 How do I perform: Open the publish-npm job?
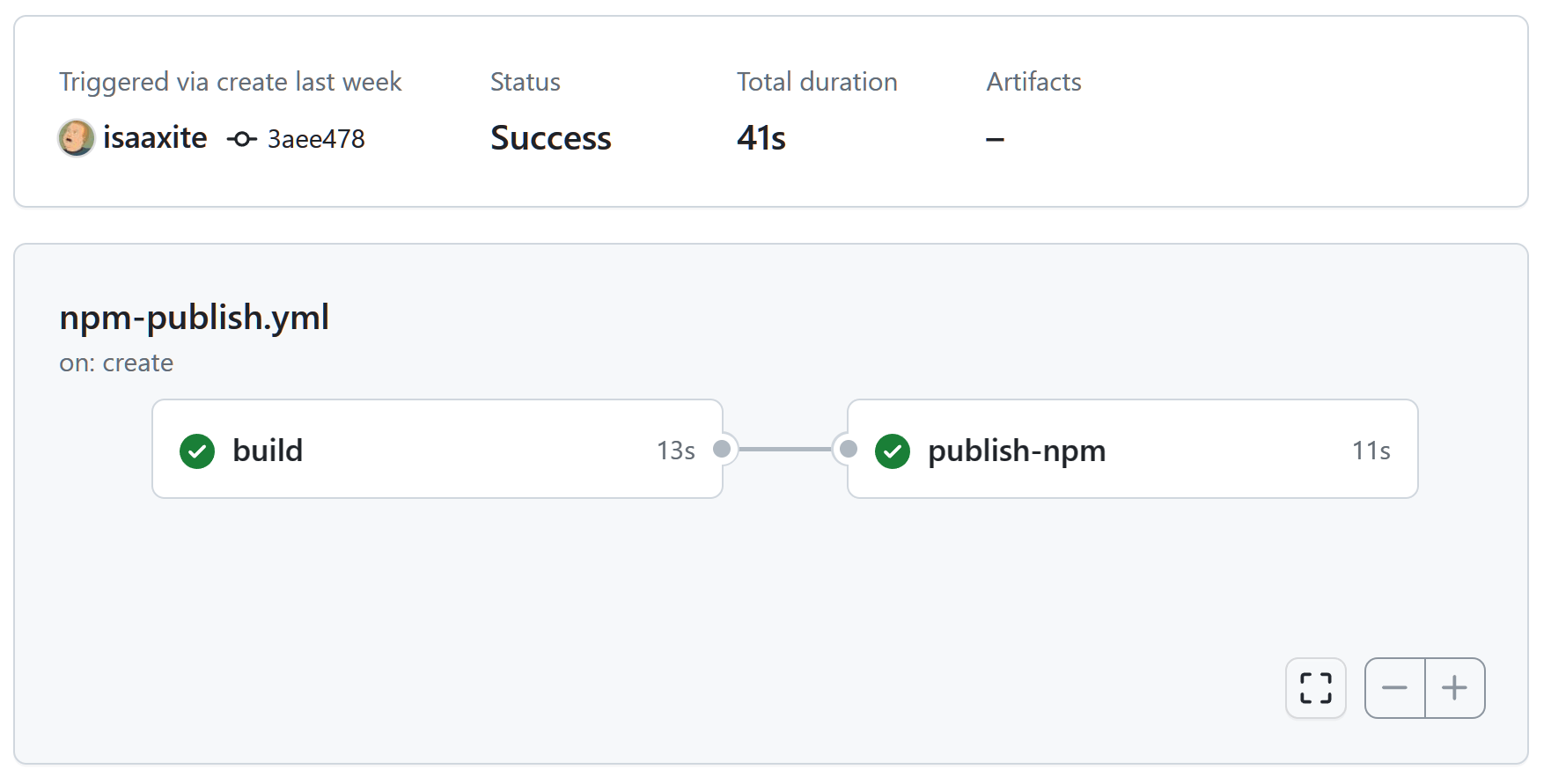(x=1017, y=451)
